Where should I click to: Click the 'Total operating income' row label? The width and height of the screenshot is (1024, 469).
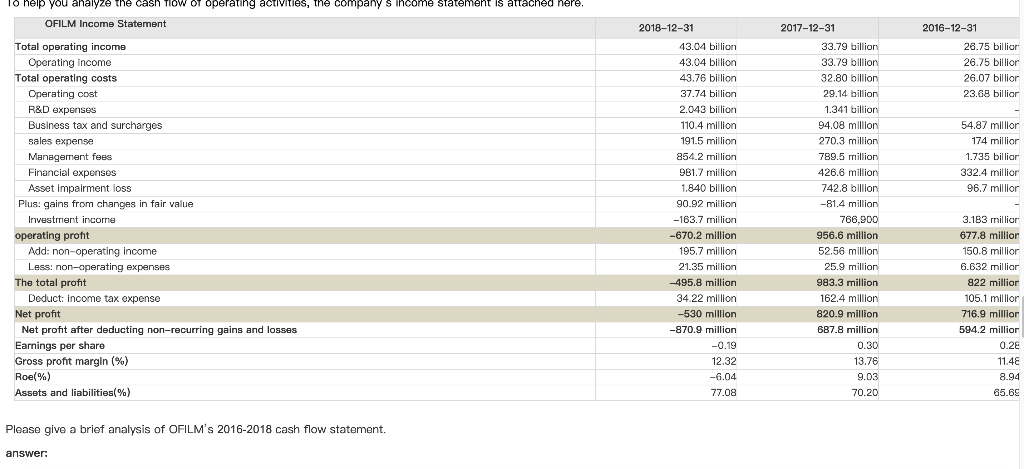[x=71, y=47]
